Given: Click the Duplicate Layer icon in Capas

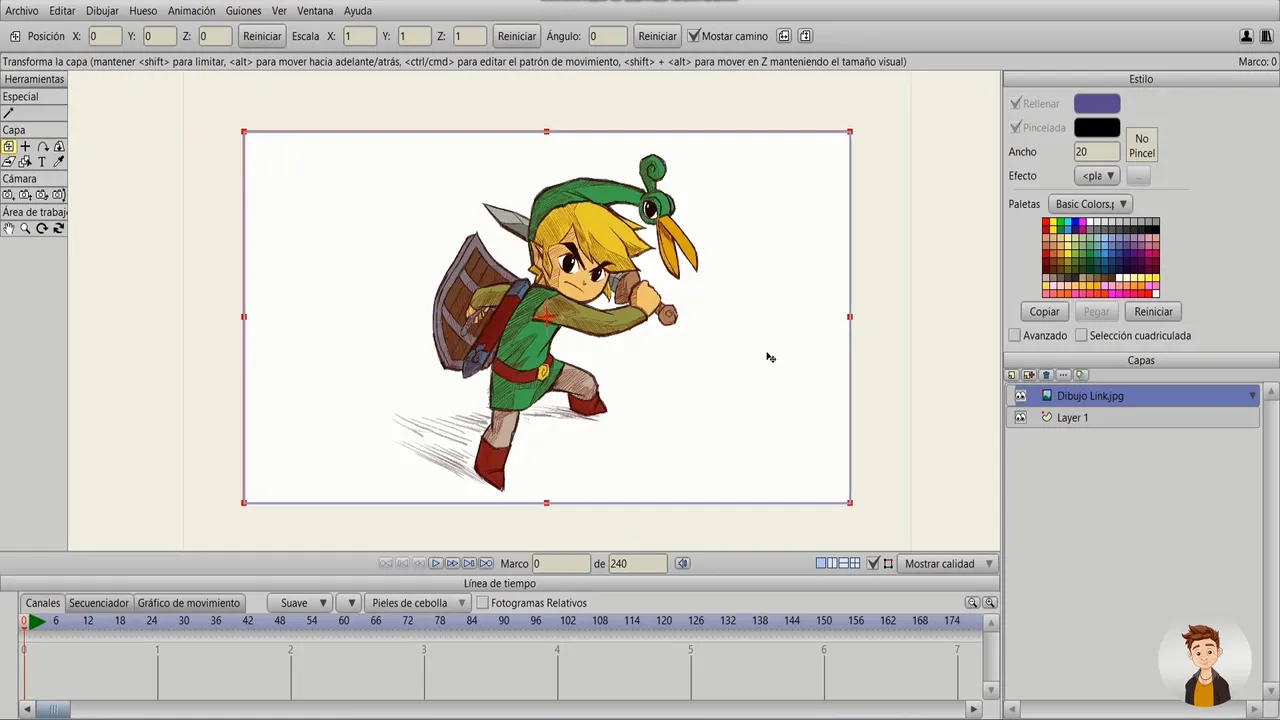Looking at the screenshot, I should click(1029, 375).
